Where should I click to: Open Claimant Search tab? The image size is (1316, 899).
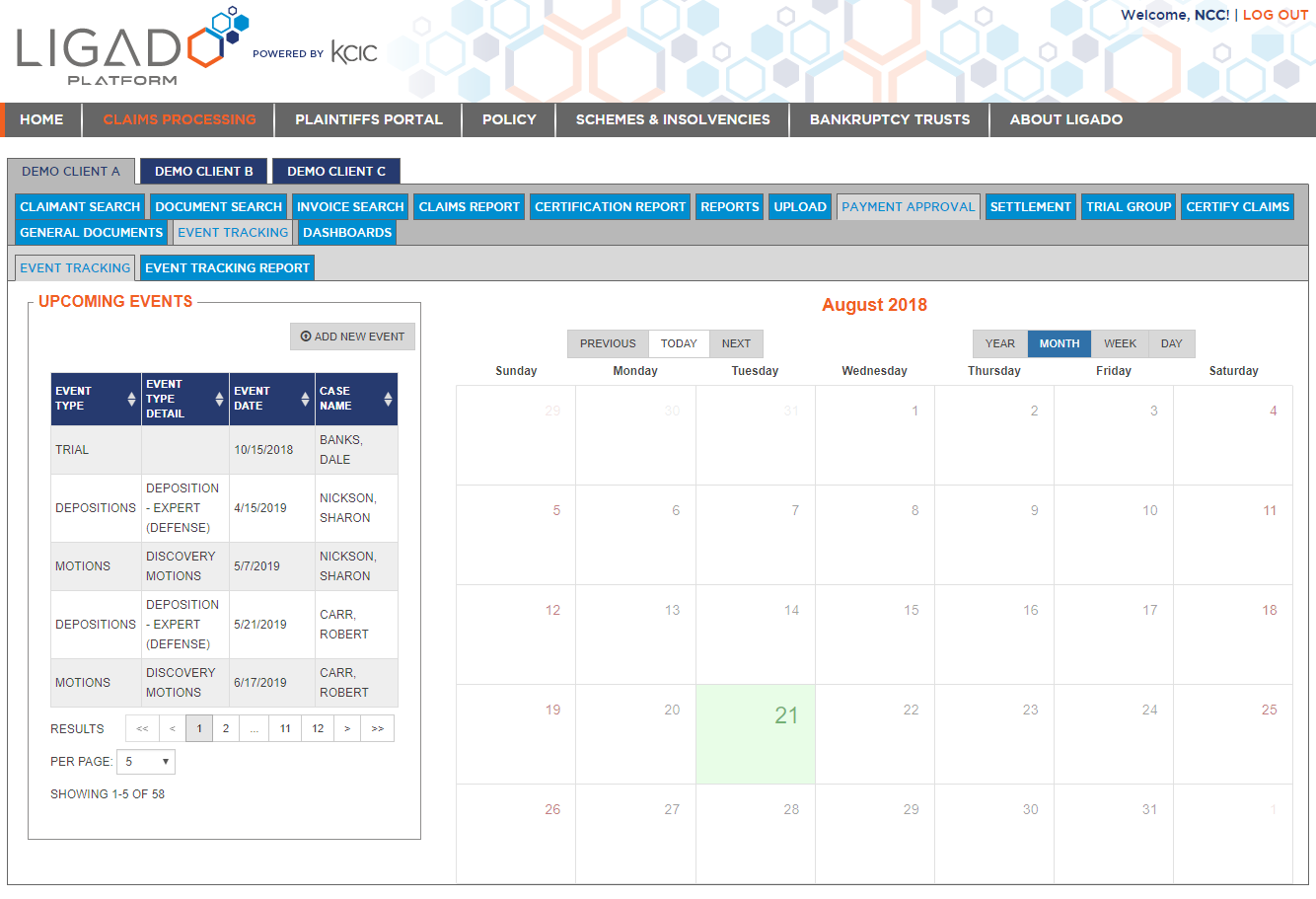tap(80, 206)
